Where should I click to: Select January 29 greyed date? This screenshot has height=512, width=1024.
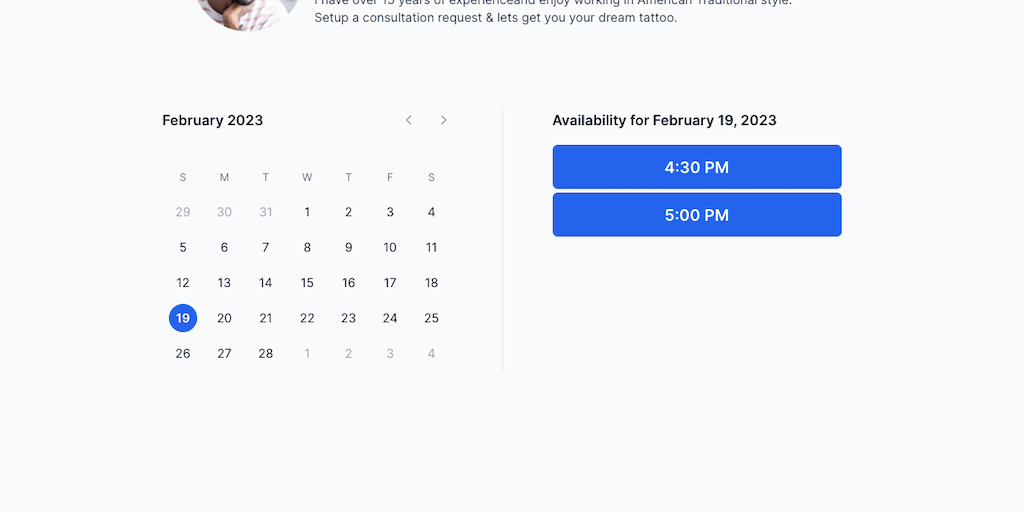[183, 212]
